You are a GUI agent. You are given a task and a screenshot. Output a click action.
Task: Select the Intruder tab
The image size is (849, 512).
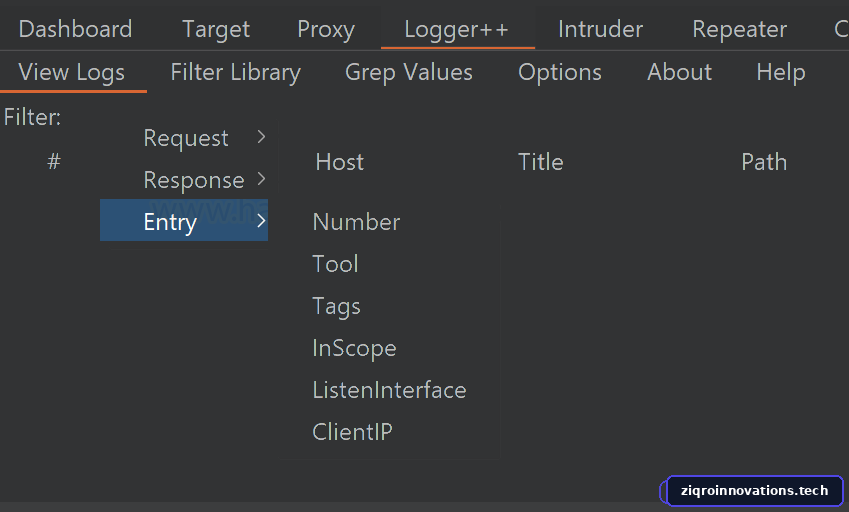pyautogui.click(x=600, y=29)
